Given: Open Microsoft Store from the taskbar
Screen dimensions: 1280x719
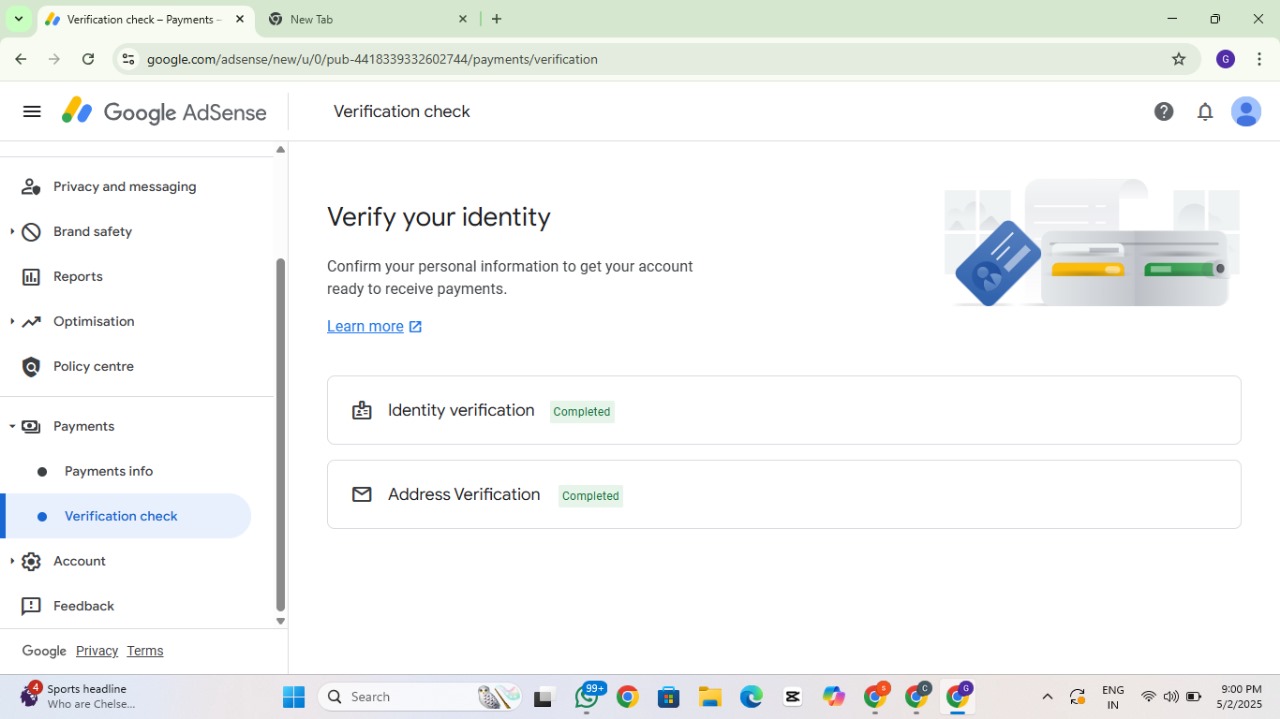Looking at the screenshot, I should tap(669, 697).
